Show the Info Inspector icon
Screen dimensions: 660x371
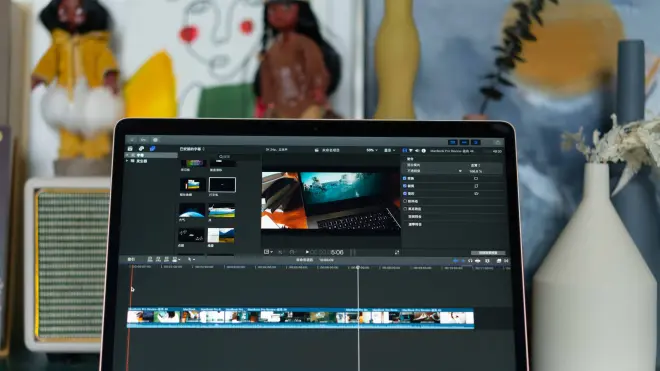tap(423, 150)
